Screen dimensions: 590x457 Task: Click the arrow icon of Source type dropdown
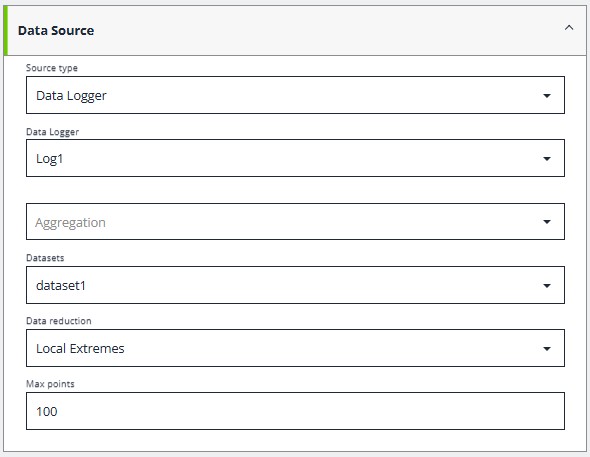point(547,96)
